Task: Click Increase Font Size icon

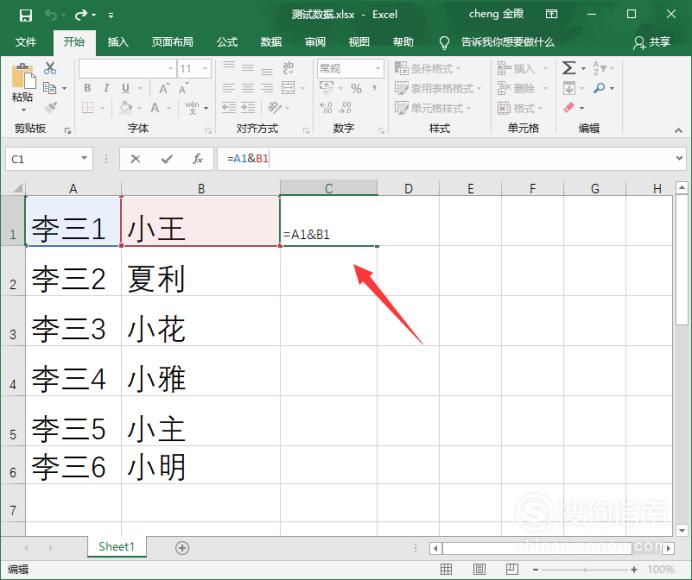Action: pos(164,88)
